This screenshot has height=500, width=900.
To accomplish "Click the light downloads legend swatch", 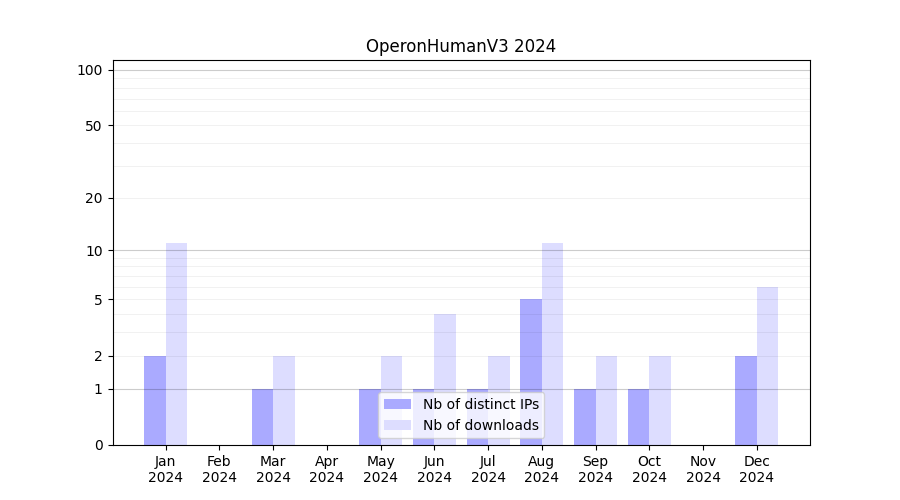I will 397,425.
